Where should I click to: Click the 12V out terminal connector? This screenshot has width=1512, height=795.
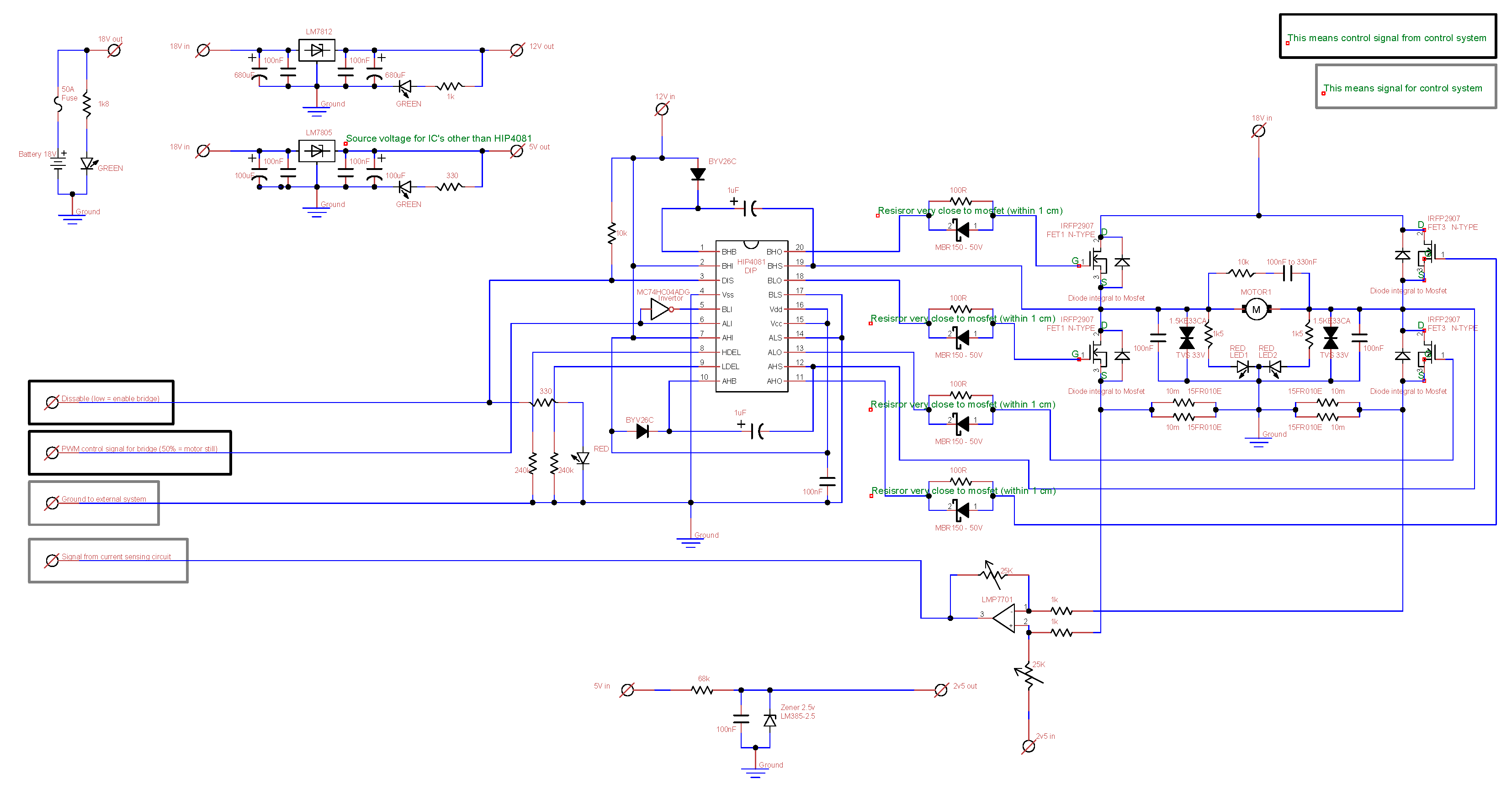pyautogui.click(x=517, y=50)
